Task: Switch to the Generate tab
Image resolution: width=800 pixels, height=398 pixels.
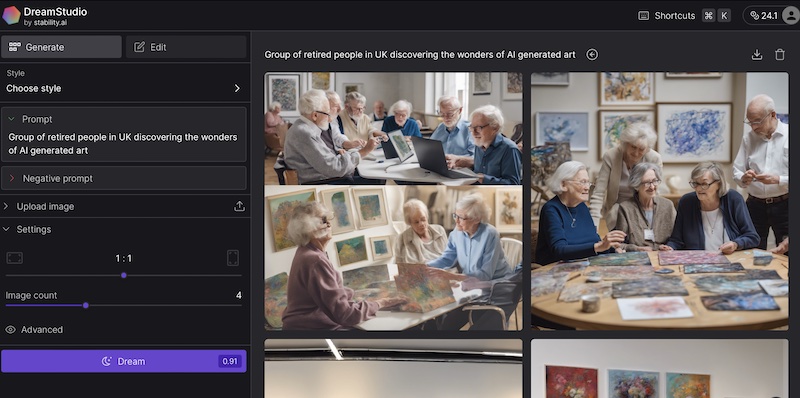Action: tap(61, 47)
